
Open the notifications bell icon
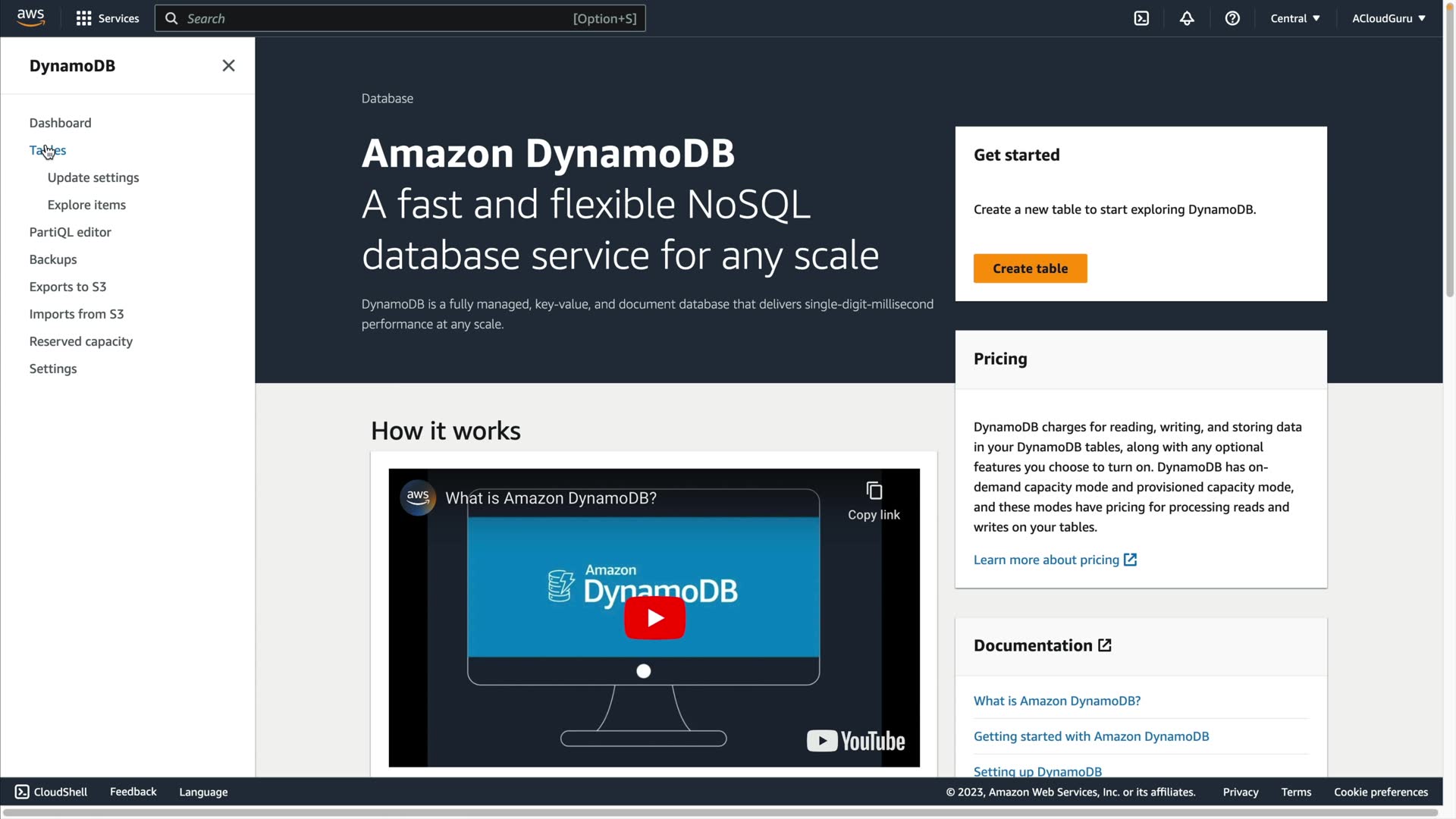click(1187, 18)
